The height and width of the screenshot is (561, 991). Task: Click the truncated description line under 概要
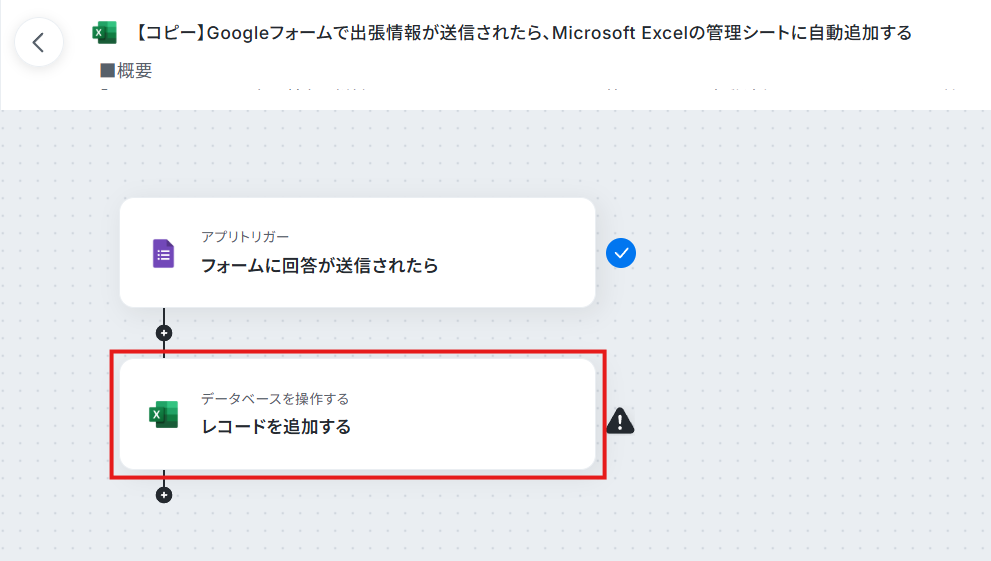528,90
